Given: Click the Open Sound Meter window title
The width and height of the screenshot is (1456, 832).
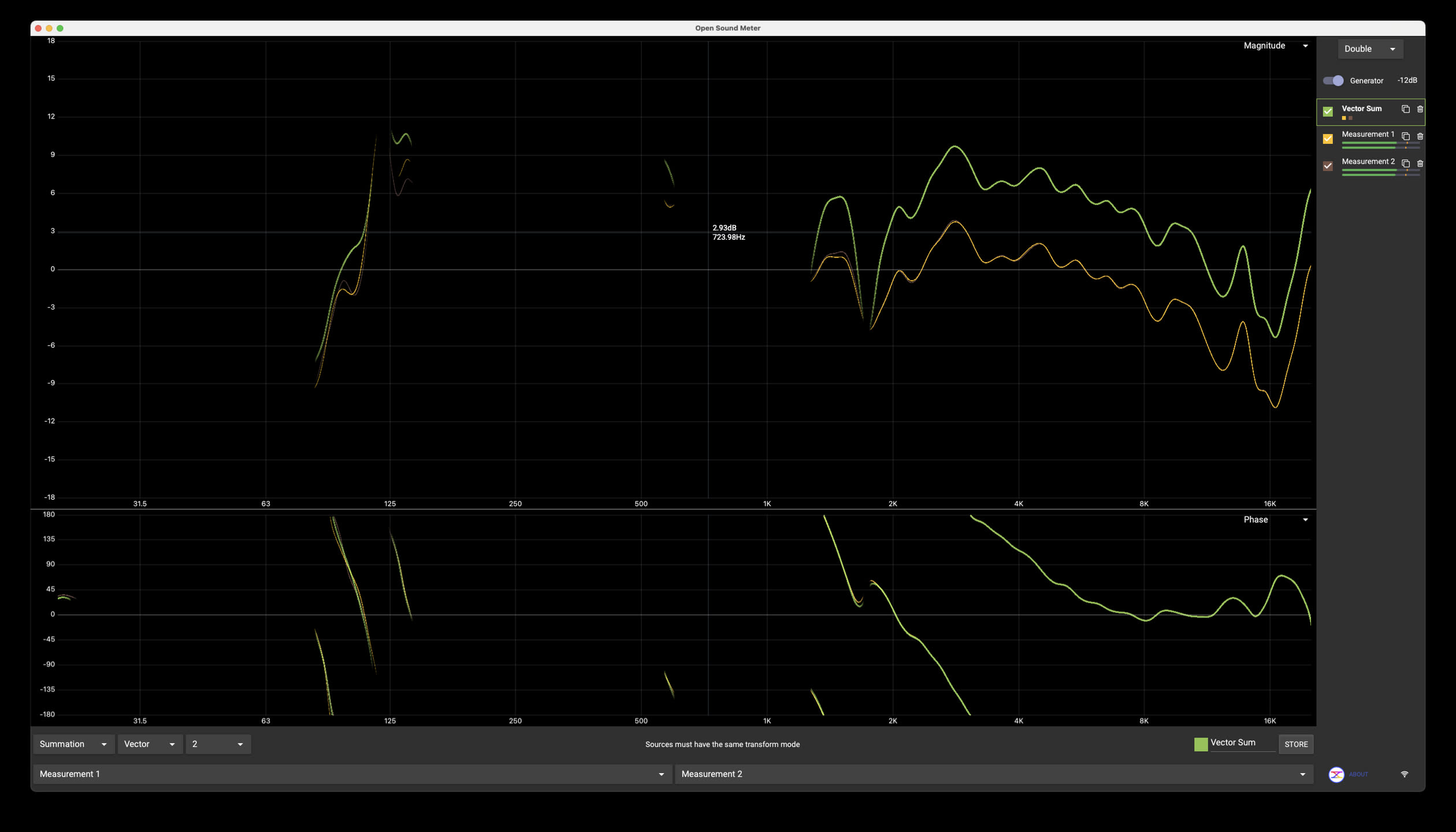Looking at the screenshot, I should point(727,28).
